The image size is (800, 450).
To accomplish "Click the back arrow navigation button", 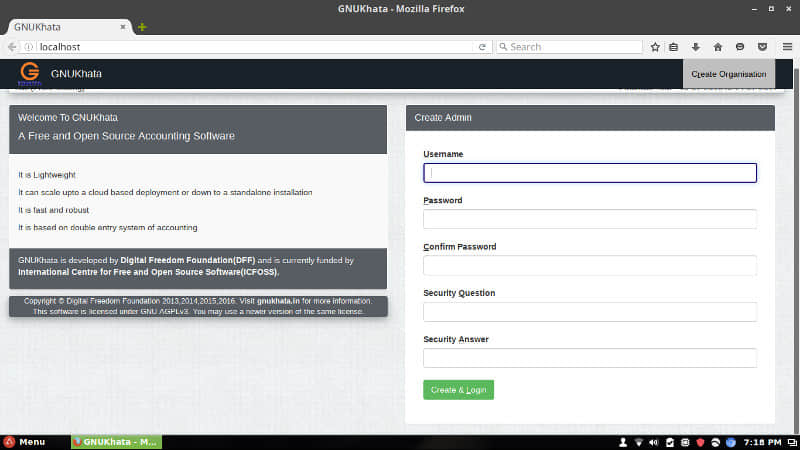I will coord(12,47).
